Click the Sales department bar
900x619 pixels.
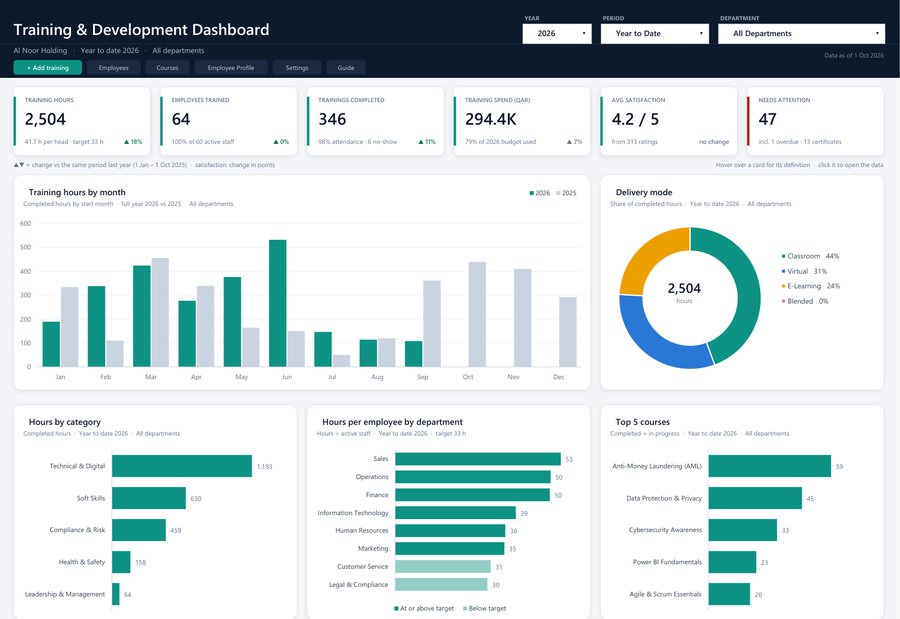coord(478,459)
